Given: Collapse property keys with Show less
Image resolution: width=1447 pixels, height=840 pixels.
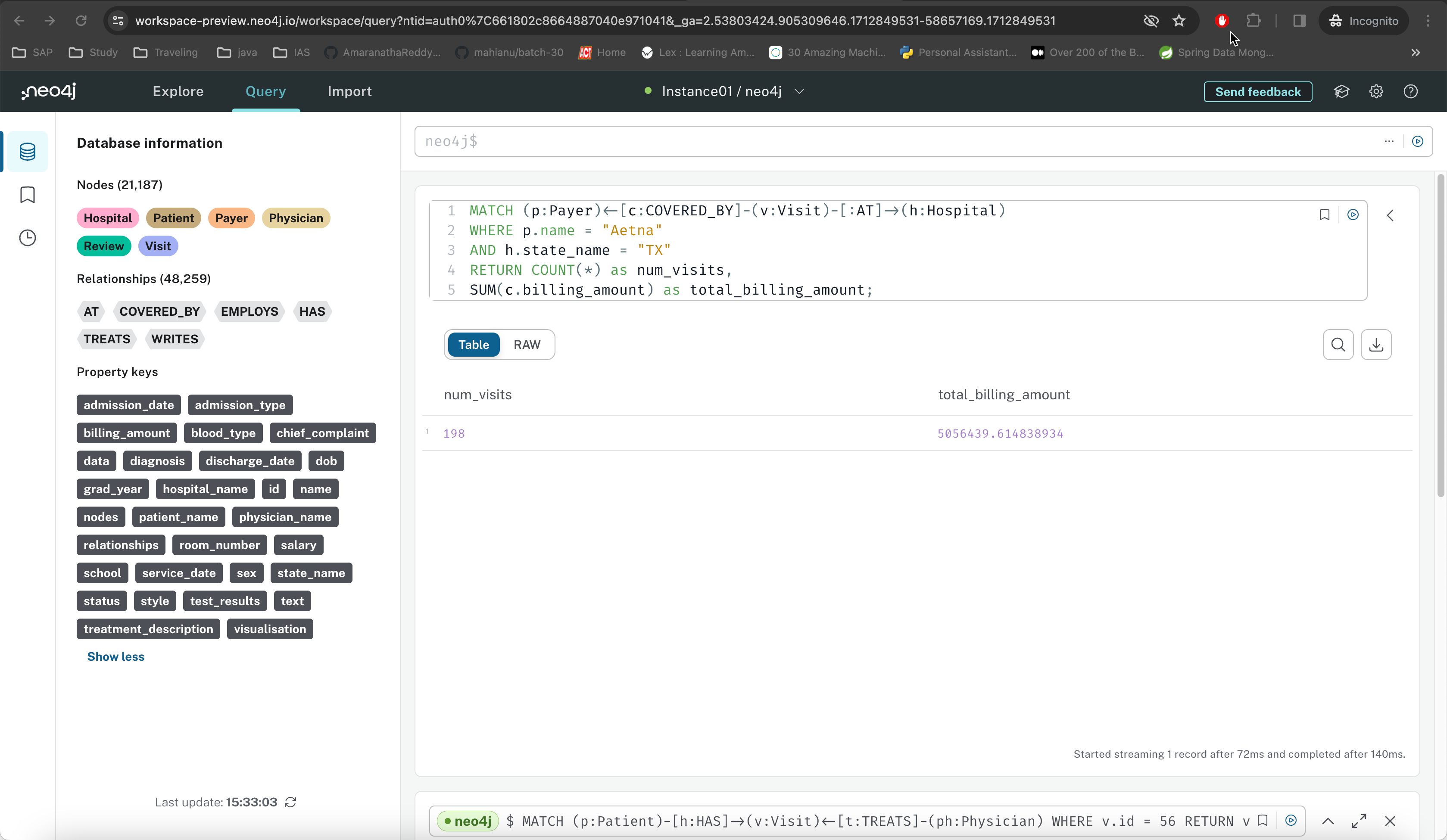Looking at the screenshot, I should click(115, 656).
